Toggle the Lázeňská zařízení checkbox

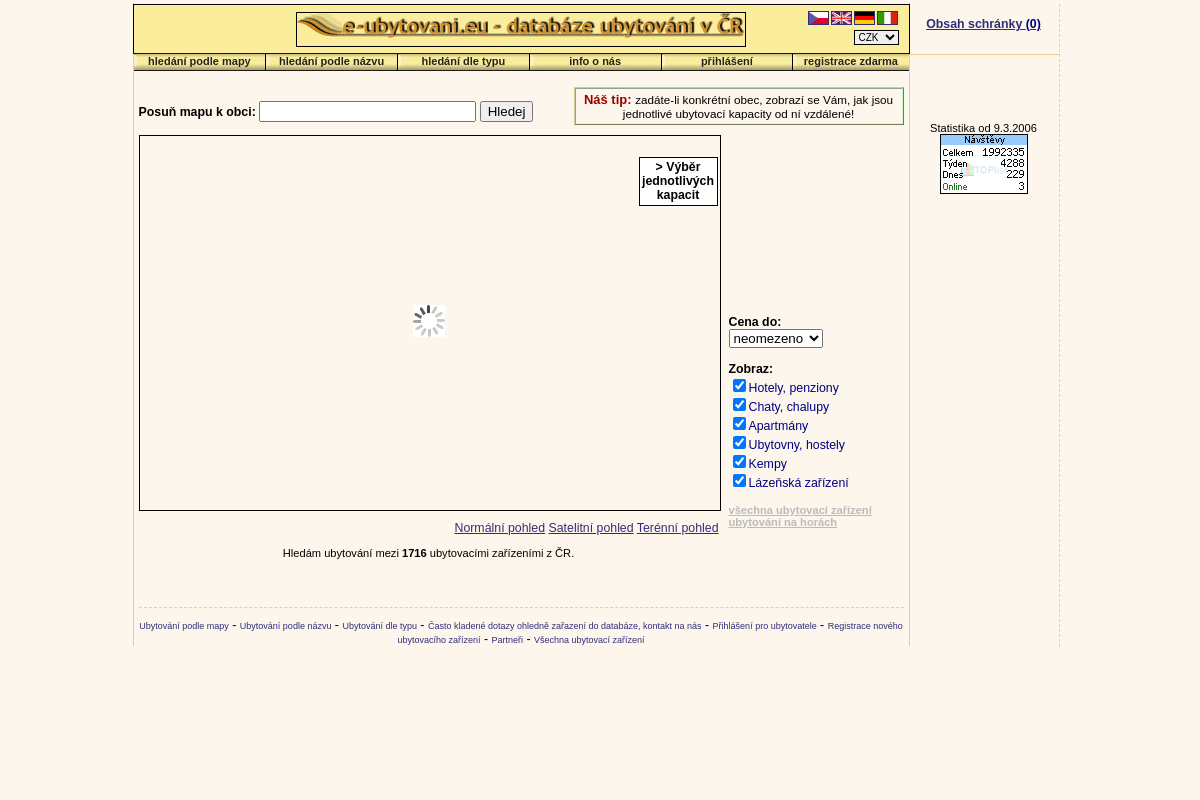pos(739,481)
